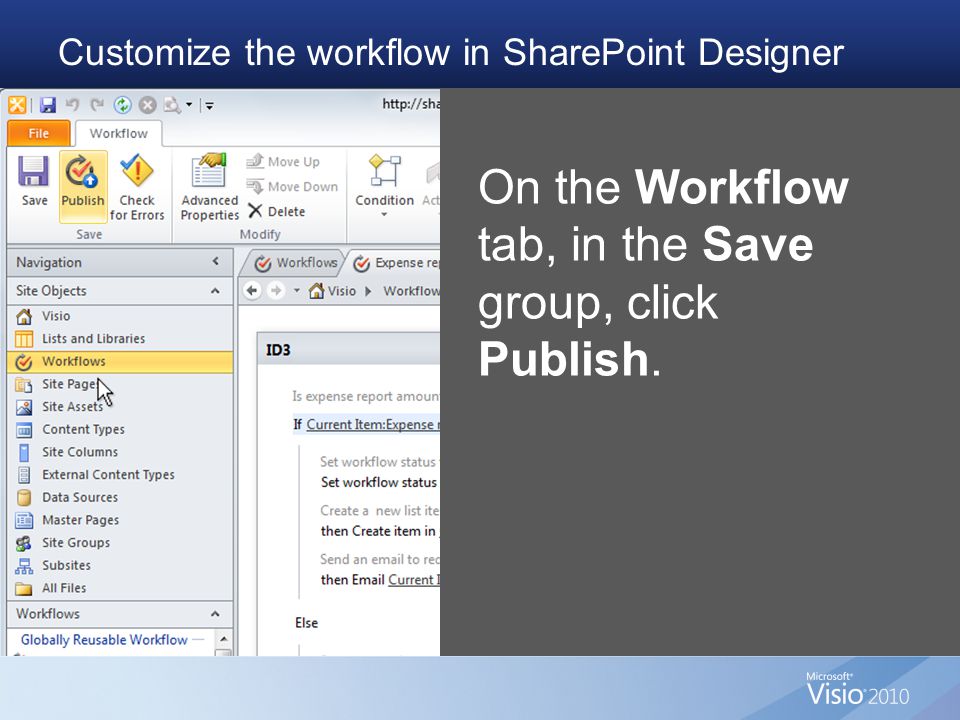Click the scroll up arrow in Workflows list
The height and width of the screenshot is (720, 960).
[223, 639]
